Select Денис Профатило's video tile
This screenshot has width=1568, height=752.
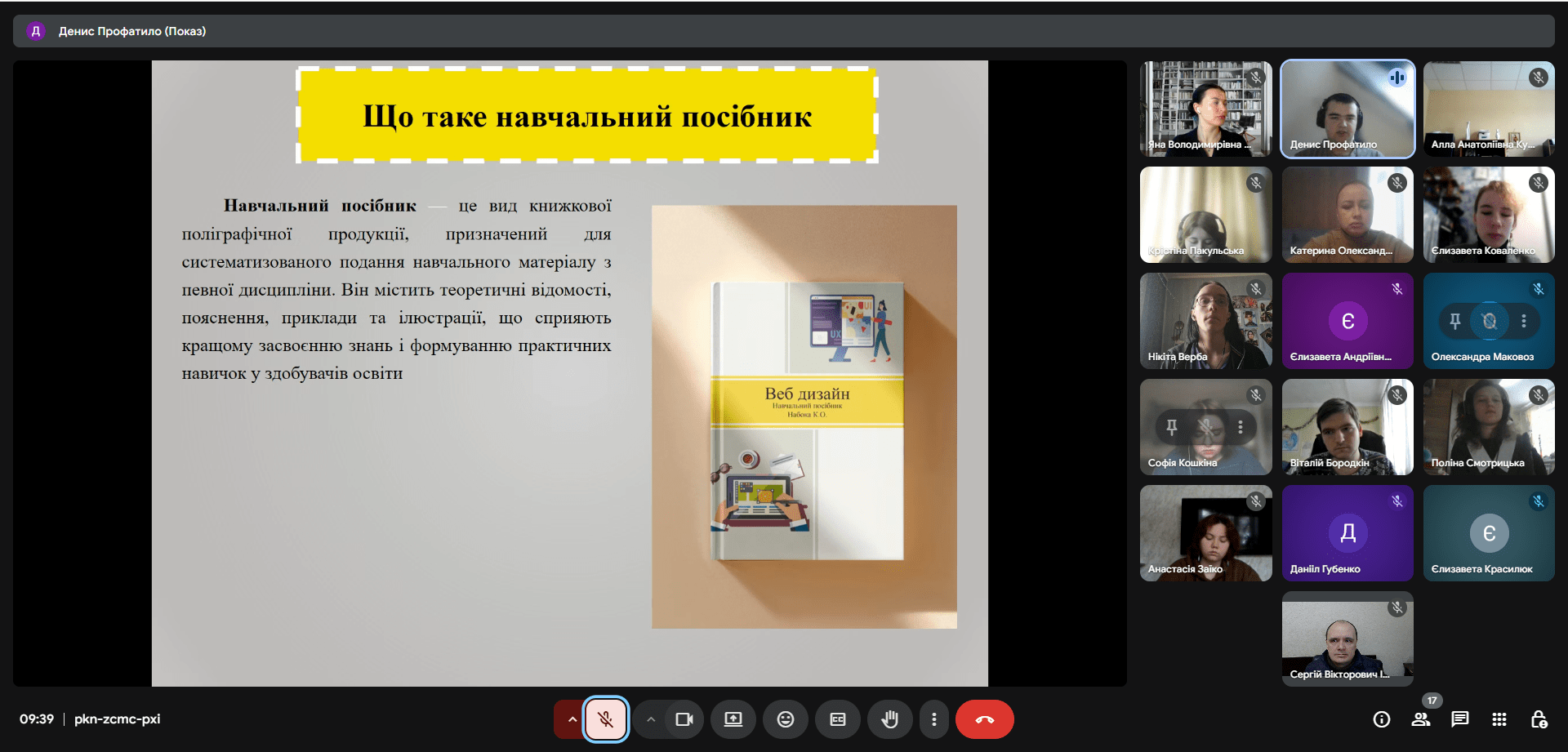pyautogui.click(x=1347, y=109)
